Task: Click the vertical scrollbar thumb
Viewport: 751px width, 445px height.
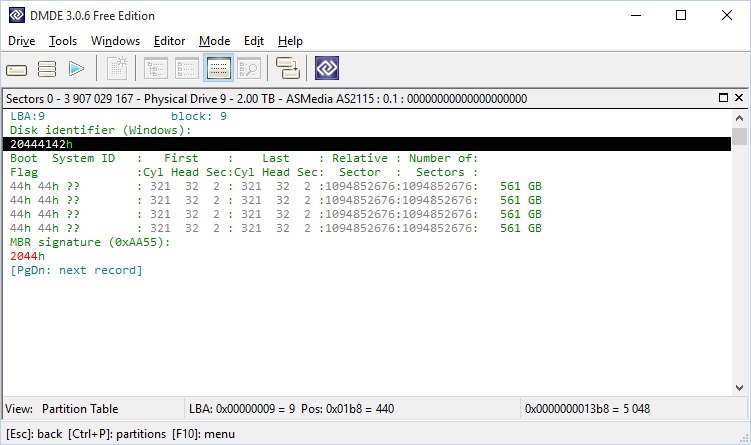Action: tap(740, 137)
